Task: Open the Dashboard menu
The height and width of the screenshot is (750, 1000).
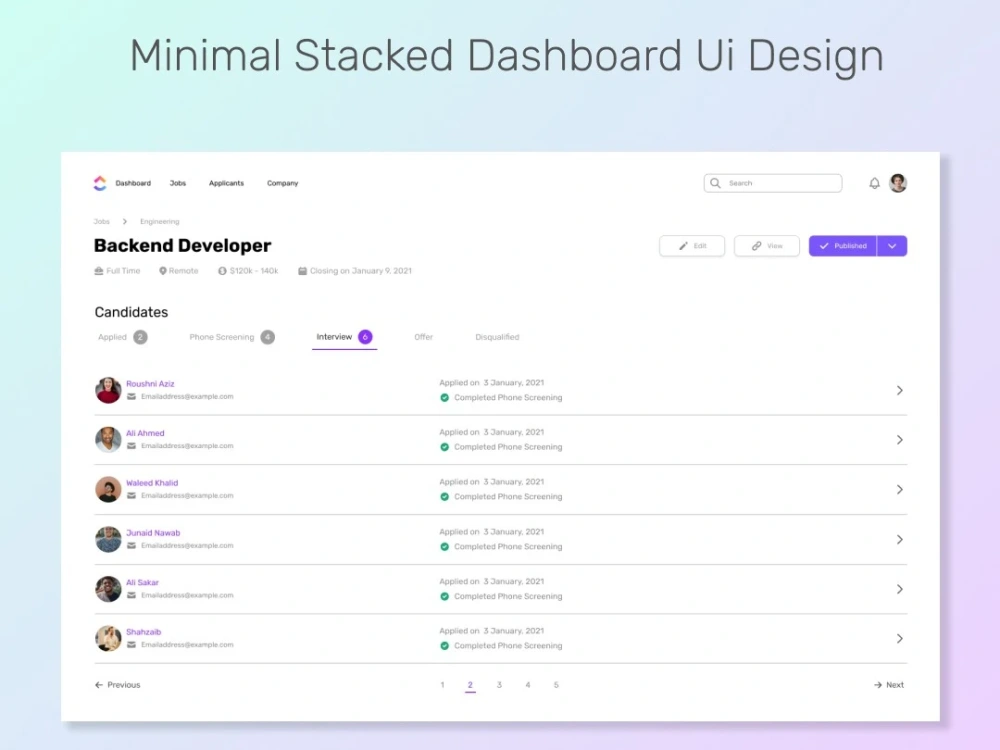Action: [x=133, y=183]
